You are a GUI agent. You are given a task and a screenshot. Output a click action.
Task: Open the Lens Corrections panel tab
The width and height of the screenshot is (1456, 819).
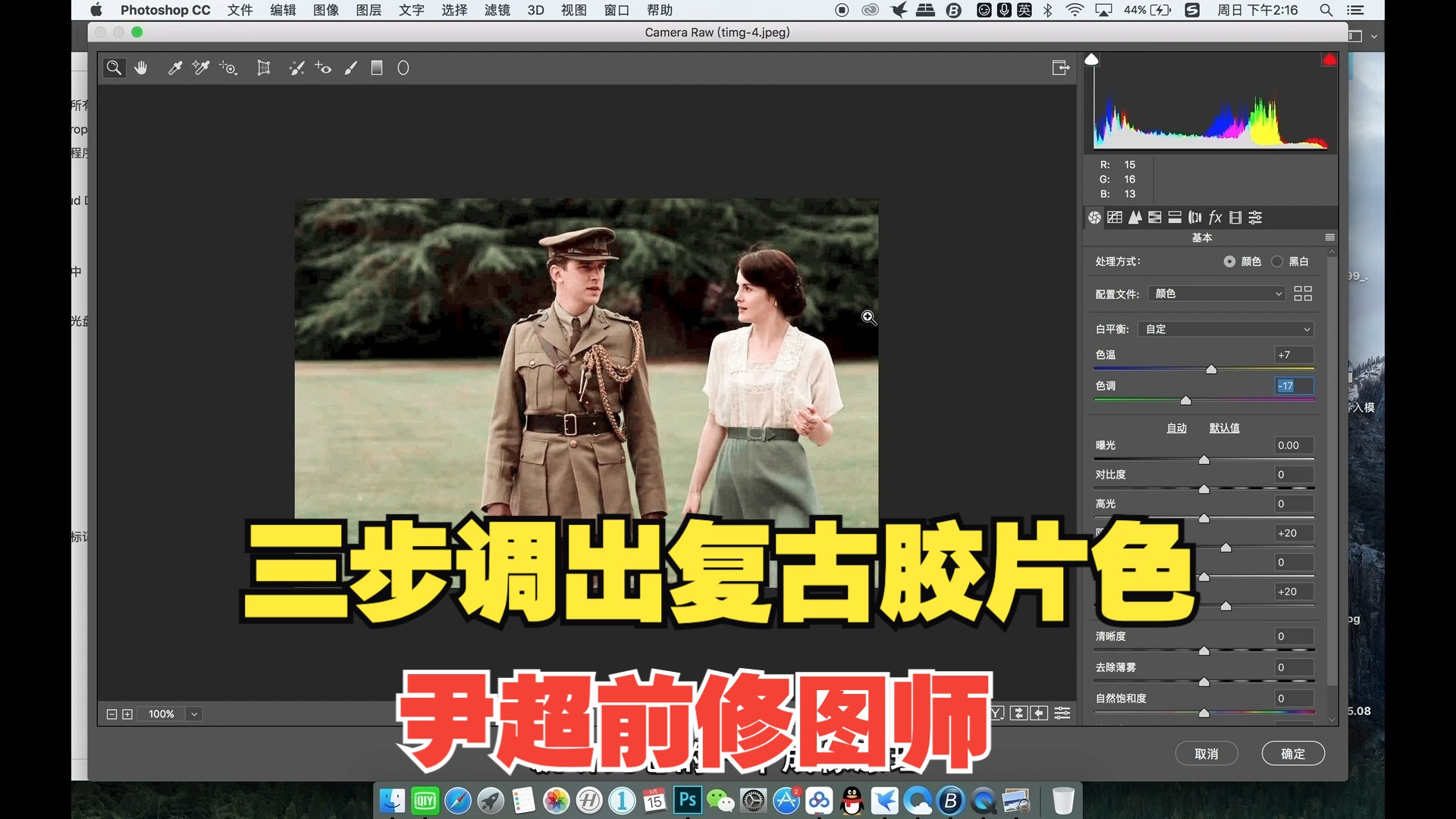(1195, 218)
